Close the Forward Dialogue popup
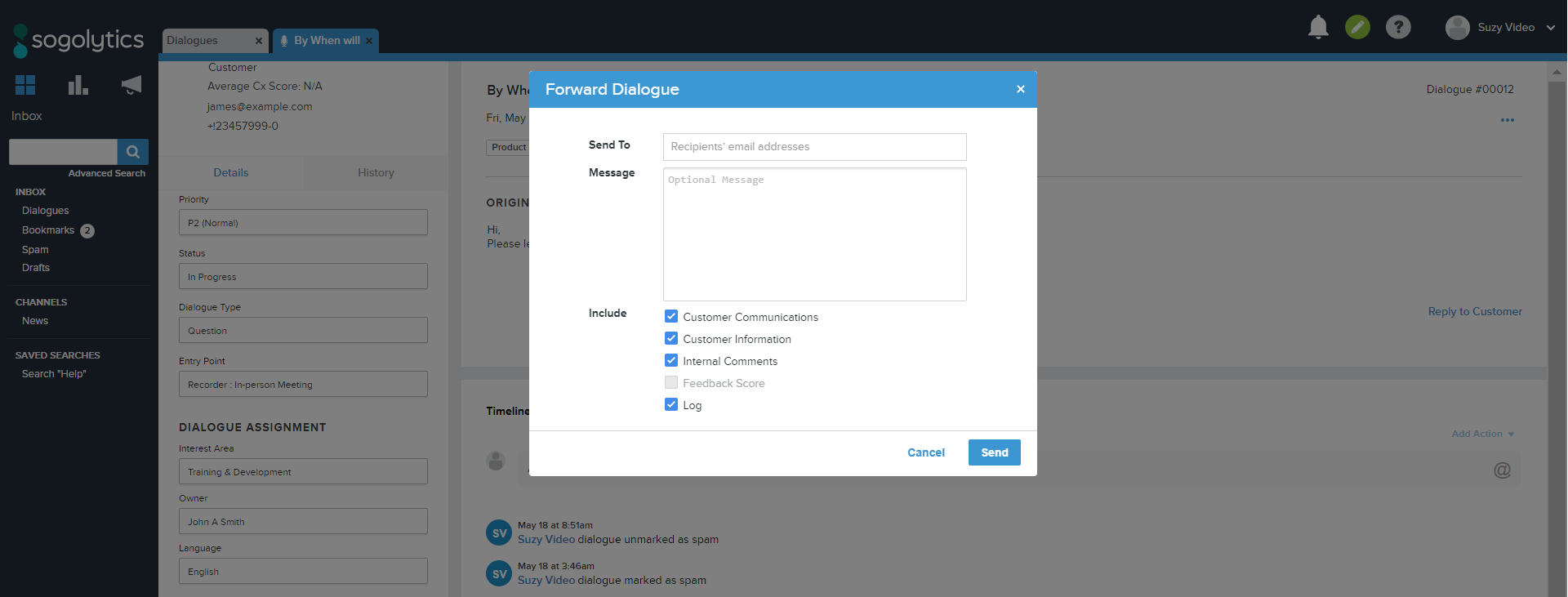The image size is (1568, 597). tap(1020, 89)
